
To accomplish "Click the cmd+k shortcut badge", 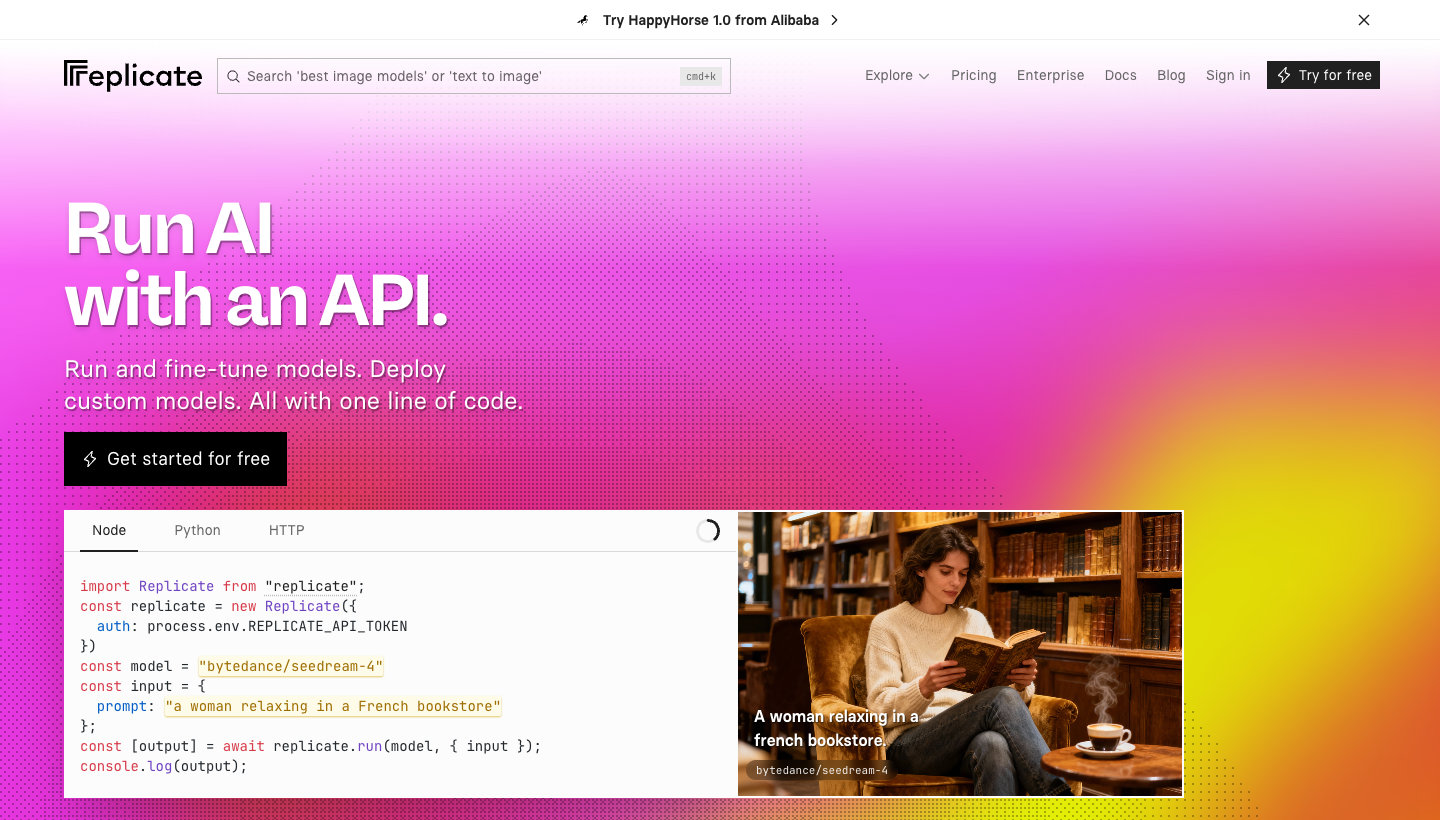I will [701, 76].
